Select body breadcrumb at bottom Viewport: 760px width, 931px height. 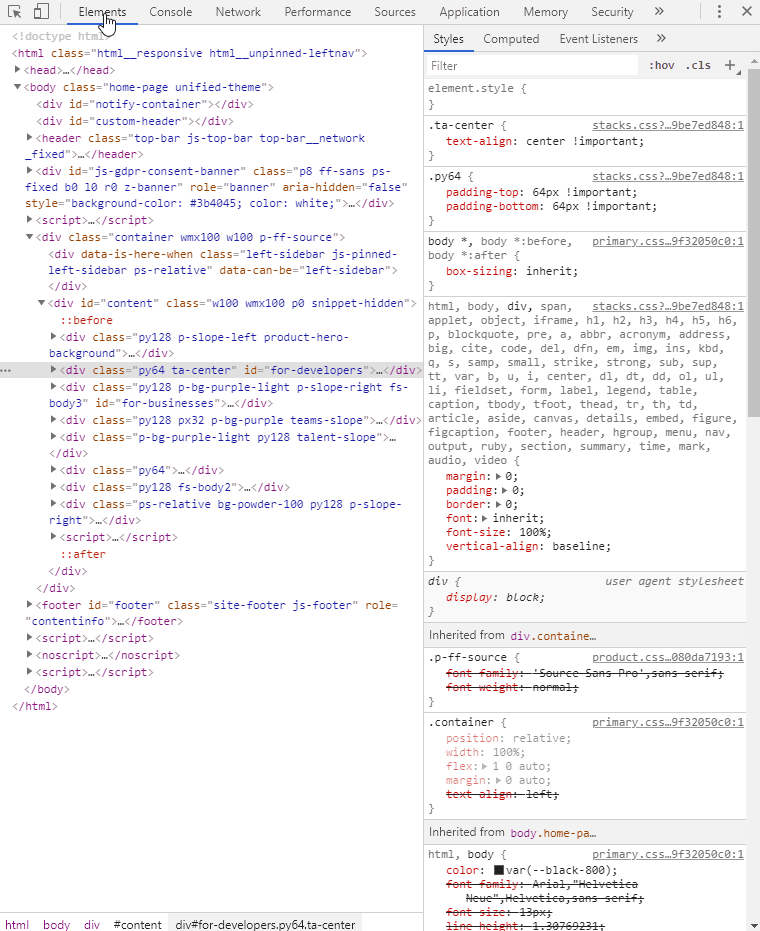tap(56, 924)
